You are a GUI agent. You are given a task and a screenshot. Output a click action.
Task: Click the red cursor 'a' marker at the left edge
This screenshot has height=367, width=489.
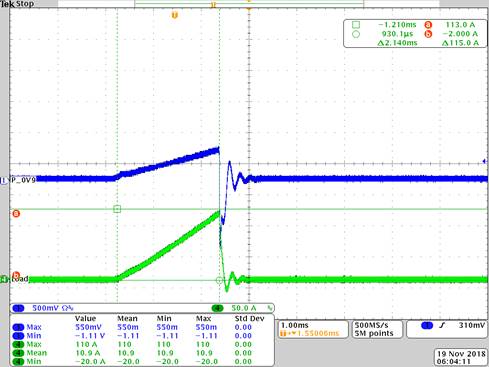click(x=16, y=213)
